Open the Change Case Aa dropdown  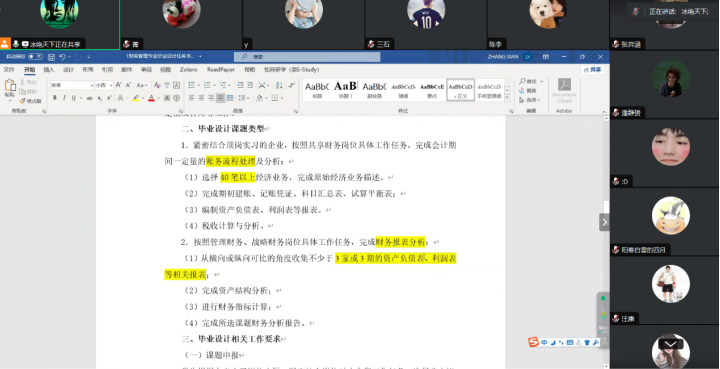pyautogui.click(x=141, y=85)
